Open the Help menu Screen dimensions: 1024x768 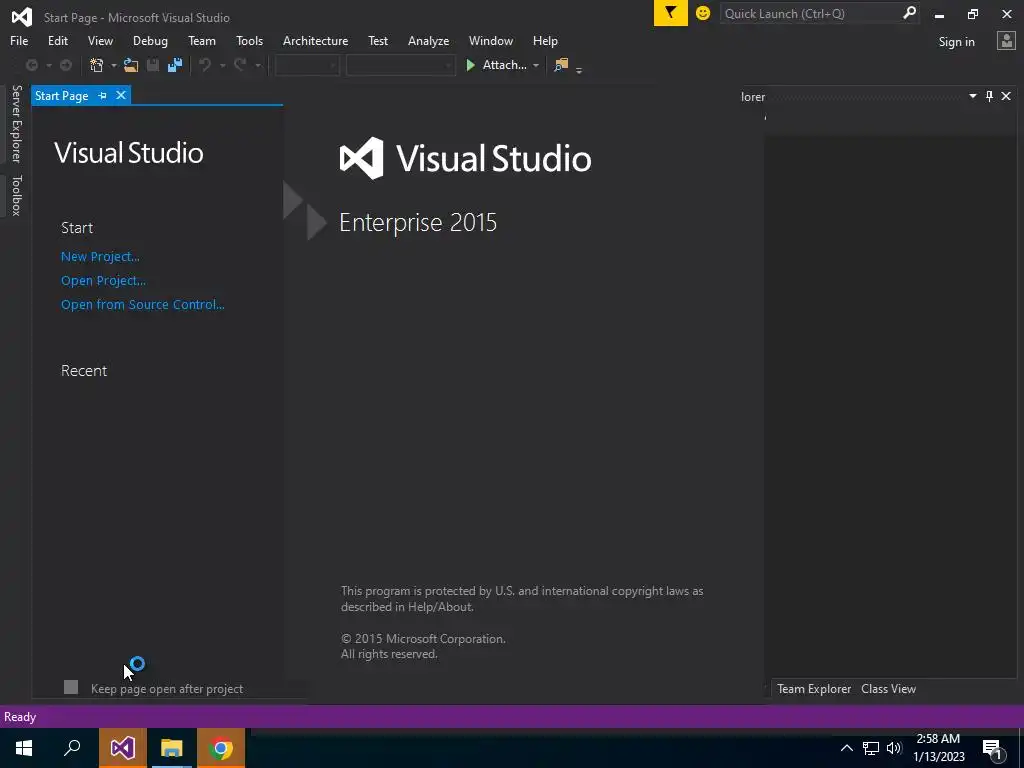545,40
